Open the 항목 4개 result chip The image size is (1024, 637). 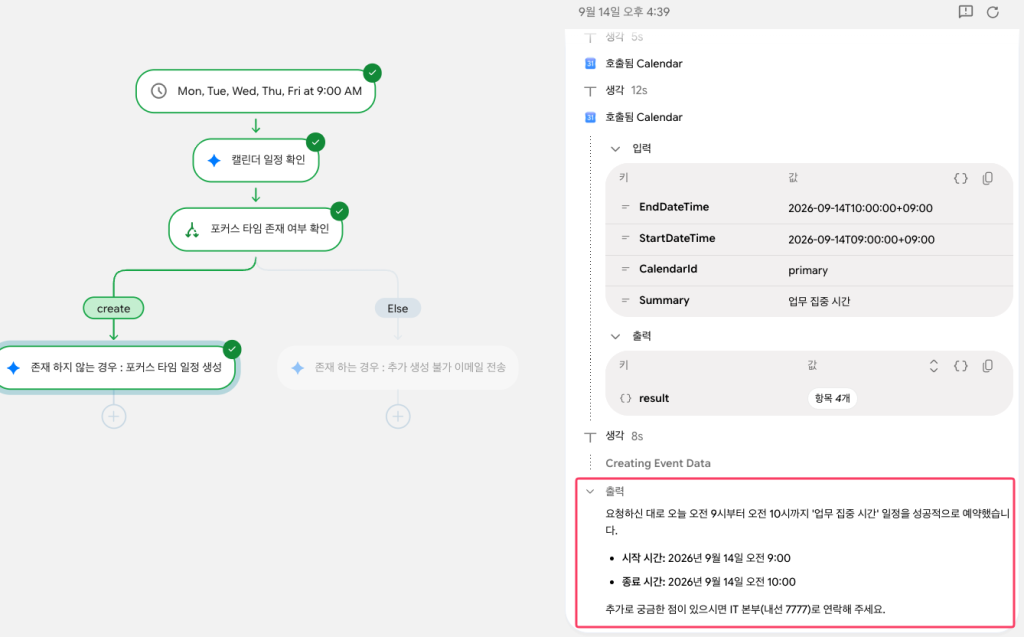pyautogui.click(x=832, y=399)
